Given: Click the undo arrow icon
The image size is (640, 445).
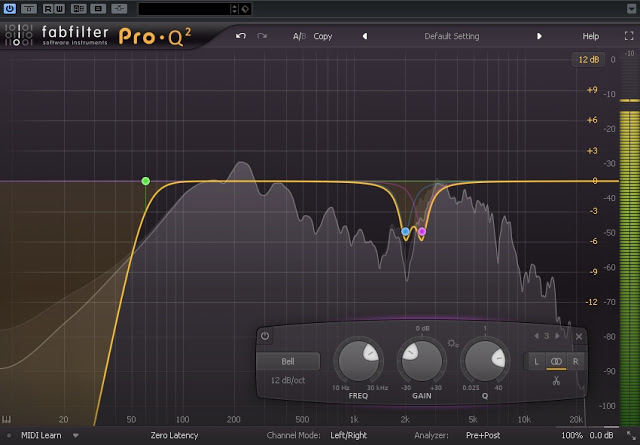Looking at the screenshot, I should tap(240, 36).
